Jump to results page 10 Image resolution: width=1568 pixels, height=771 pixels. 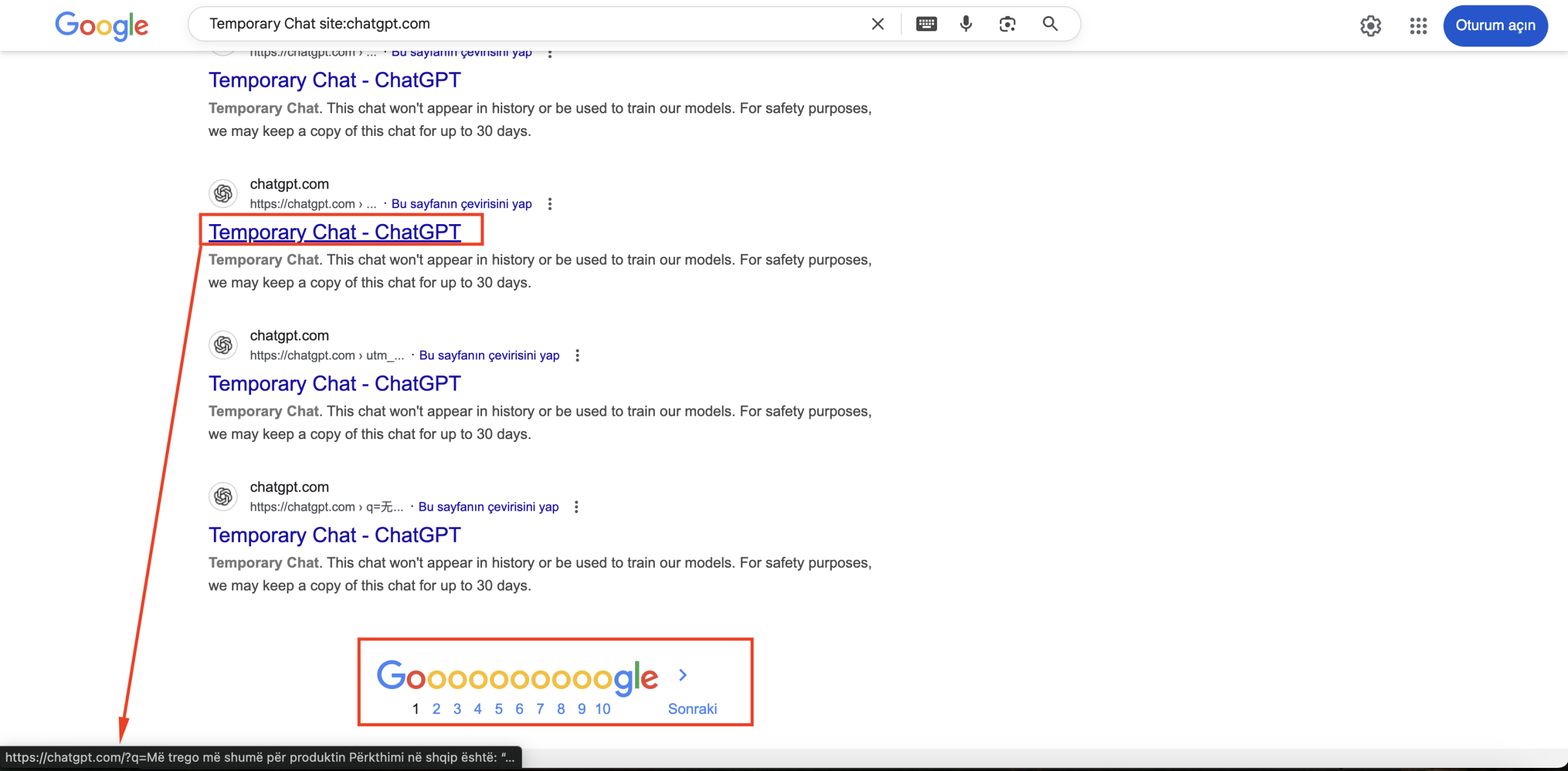point(603,709)
